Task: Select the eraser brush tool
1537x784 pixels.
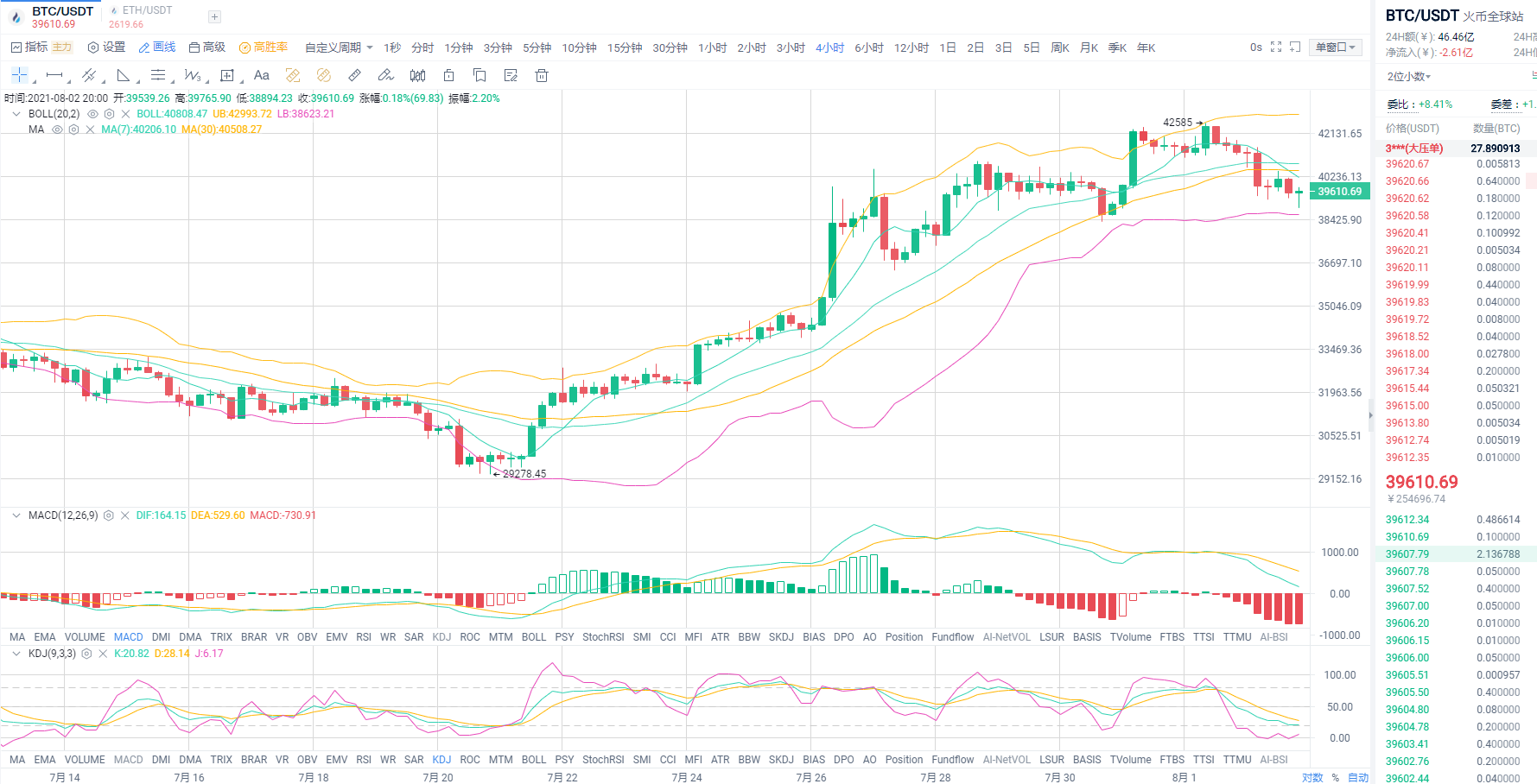Action: click(x=386, y=75)
